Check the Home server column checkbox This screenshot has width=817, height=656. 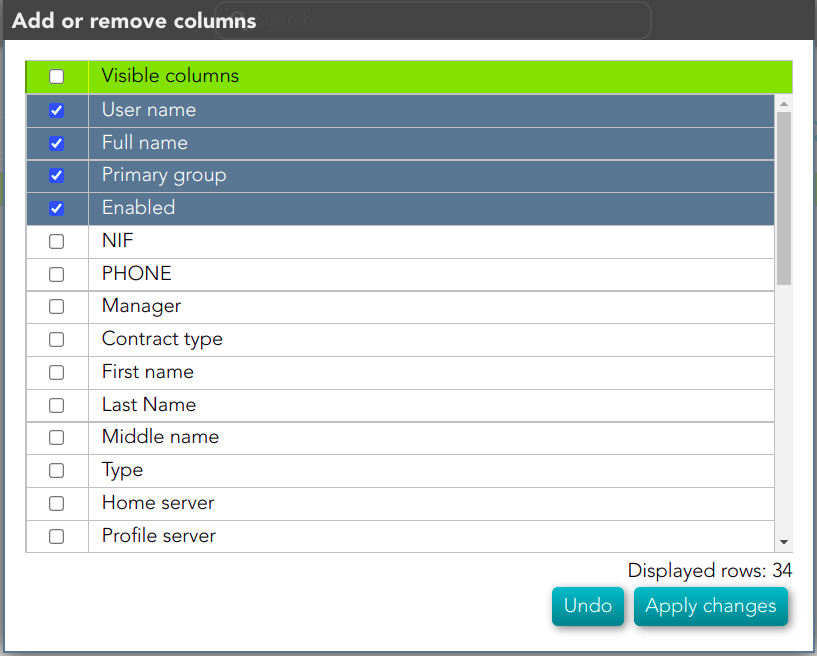coord(56,503)
